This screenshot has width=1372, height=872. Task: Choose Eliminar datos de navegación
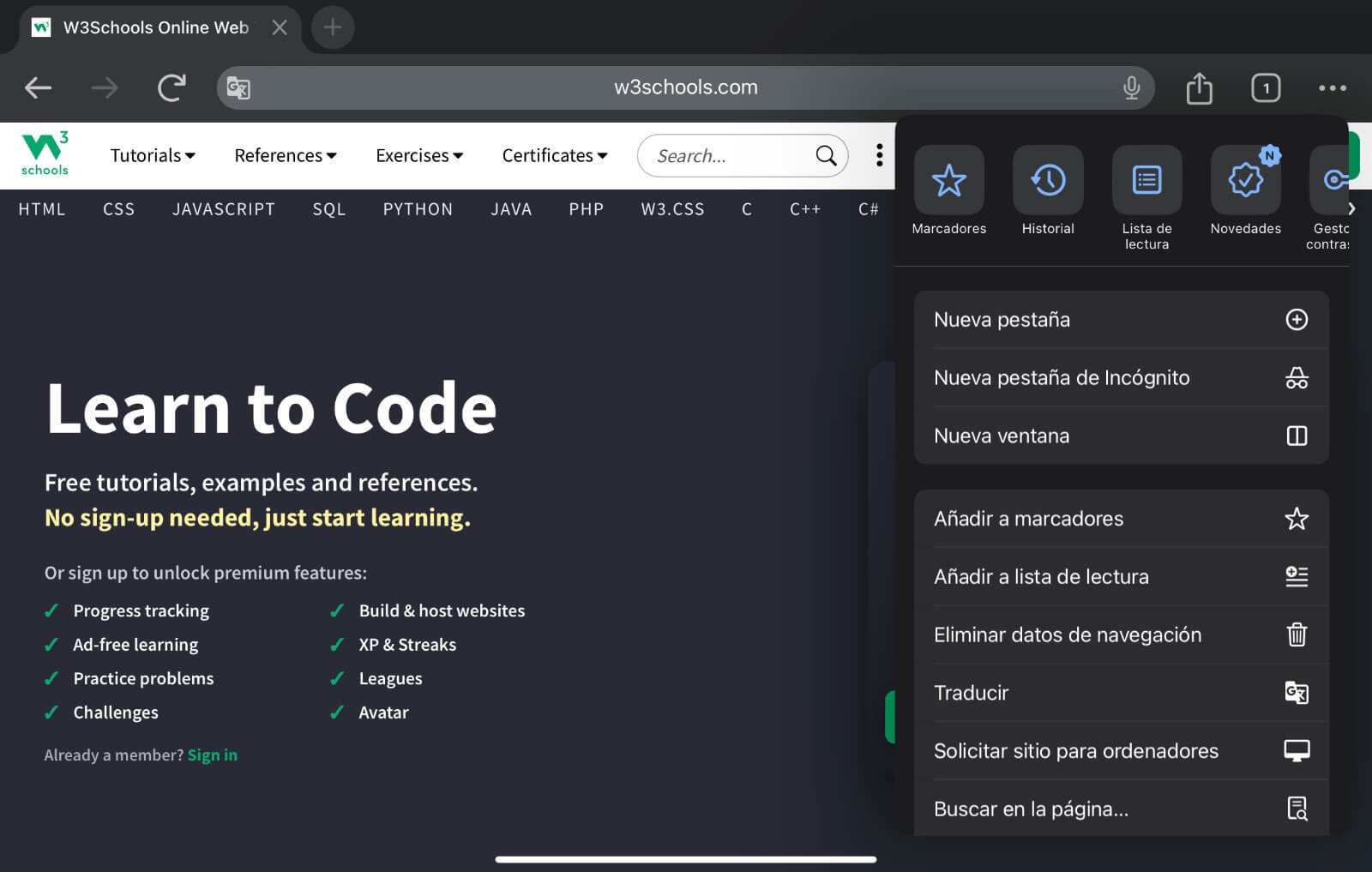point(1122,634)
